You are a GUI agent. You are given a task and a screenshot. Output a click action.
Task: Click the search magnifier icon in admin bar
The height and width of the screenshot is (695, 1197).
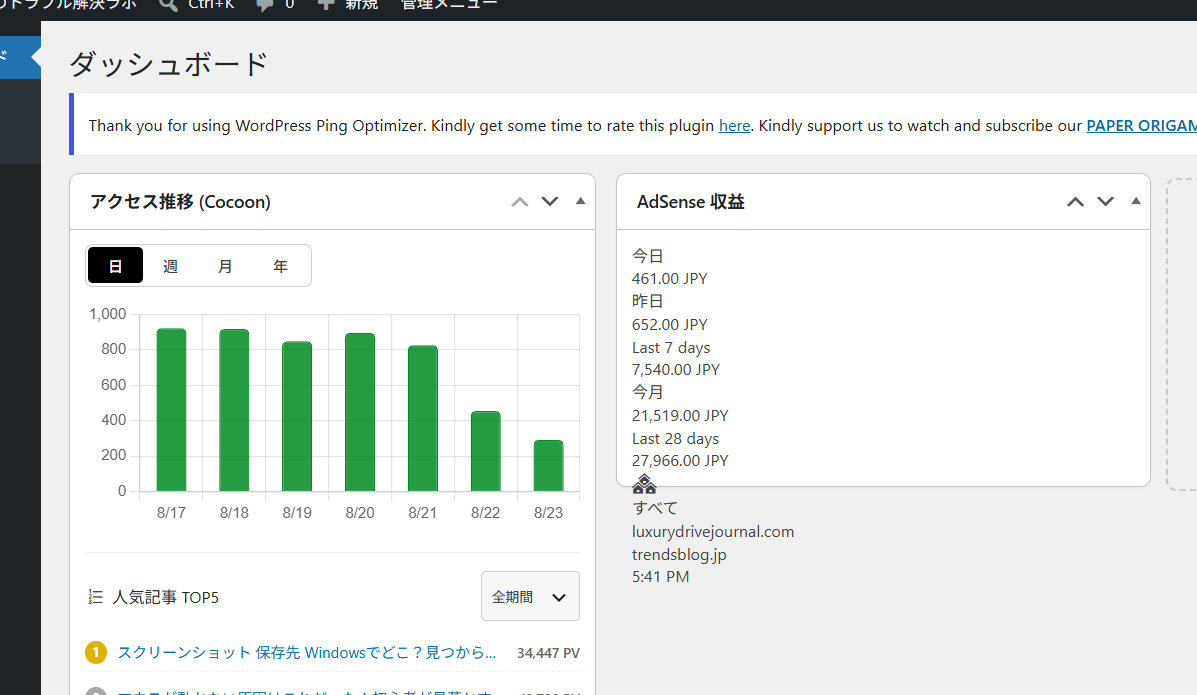pos(168,4)
